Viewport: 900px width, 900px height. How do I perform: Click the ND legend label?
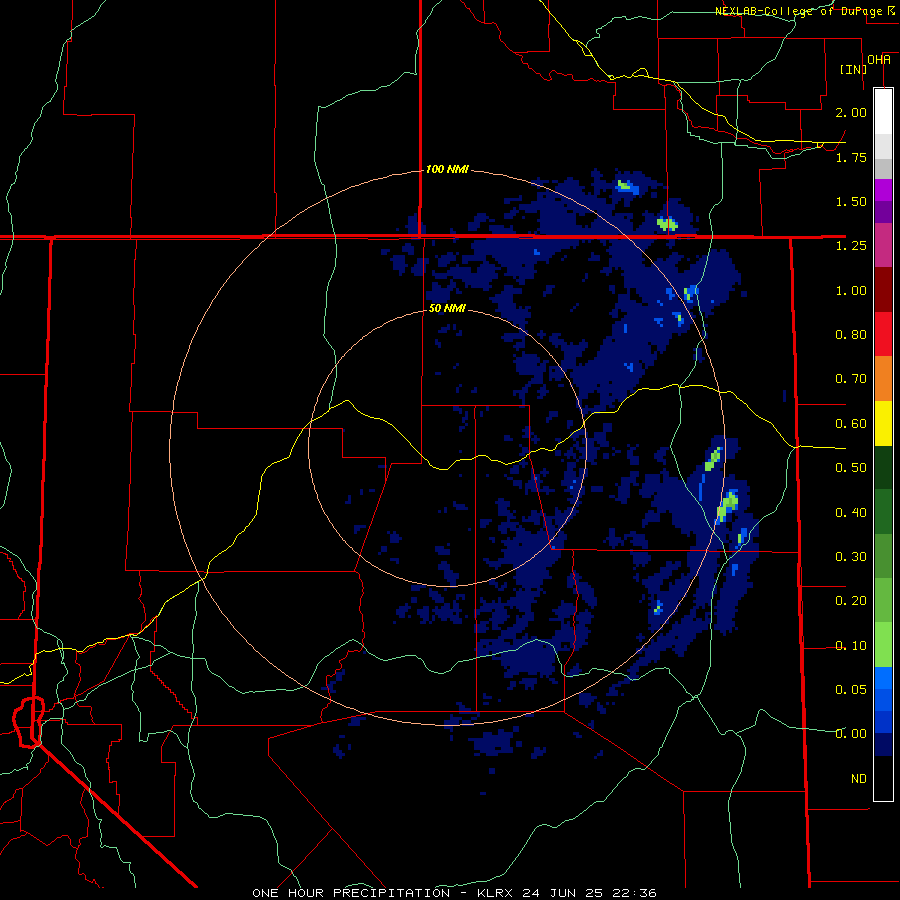tap(859, 779)
